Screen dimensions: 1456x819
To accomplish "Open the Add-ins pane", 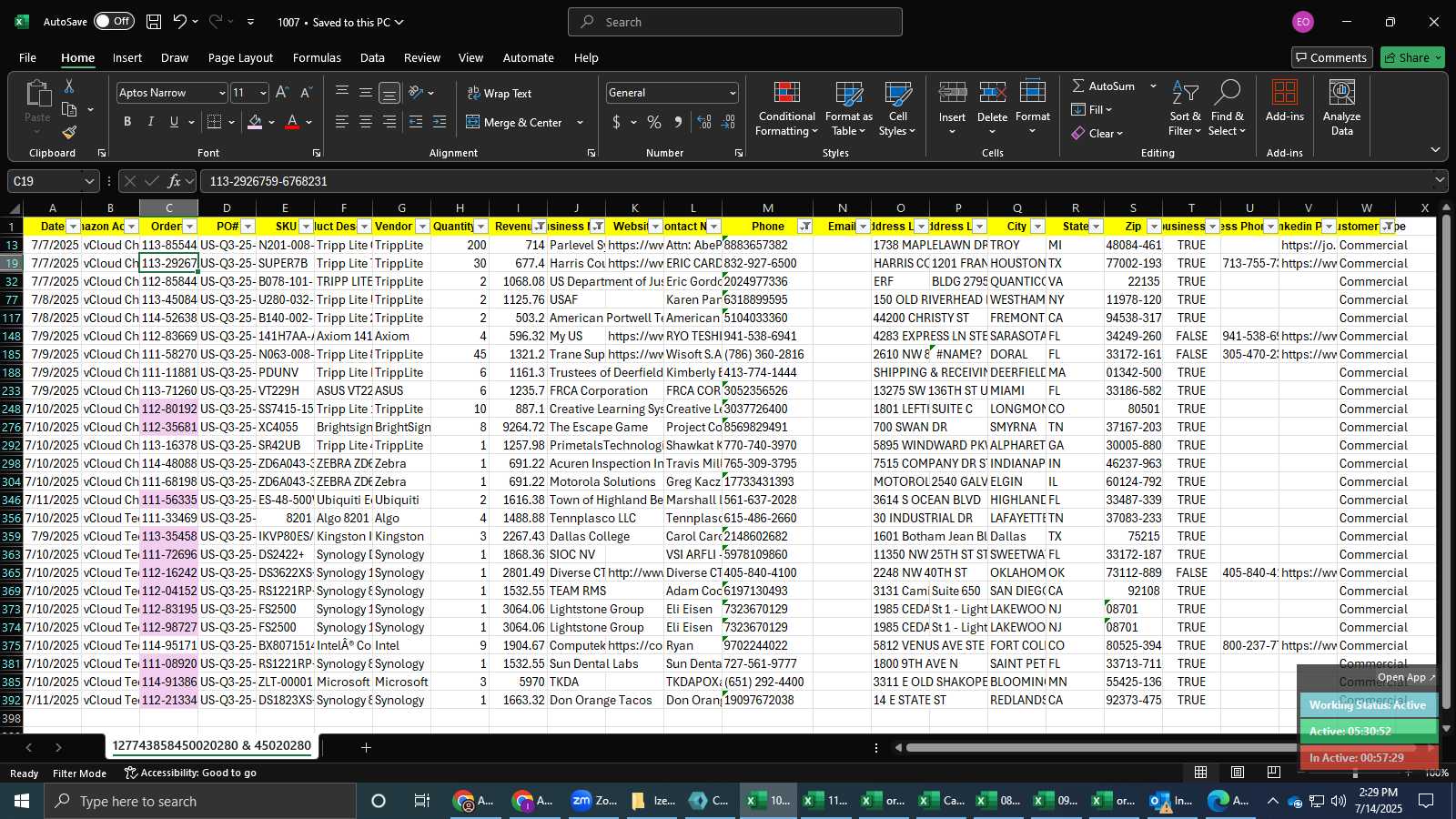I will tap(1284, 102).
